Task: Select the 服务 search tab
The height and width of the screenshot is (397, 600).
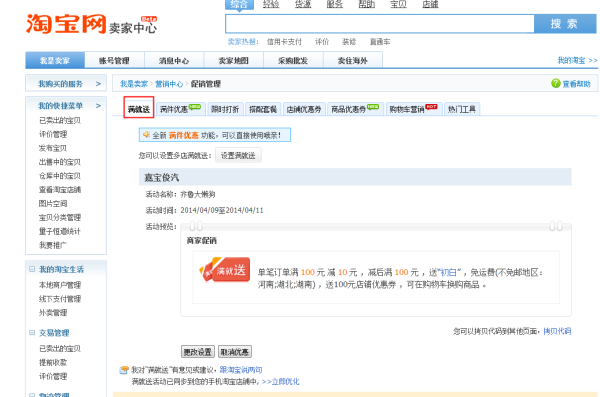Action: [334, 5]
